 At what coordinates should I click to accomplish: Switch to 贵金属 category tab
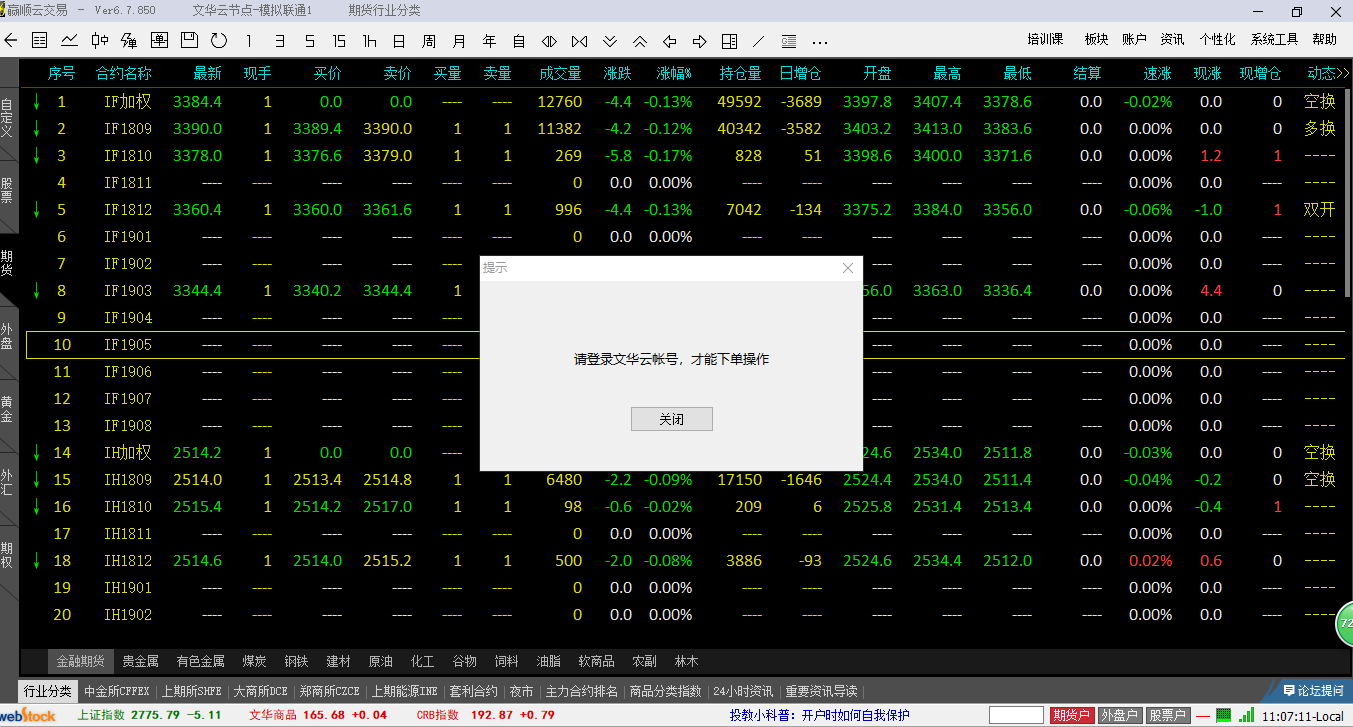(140, 661)
